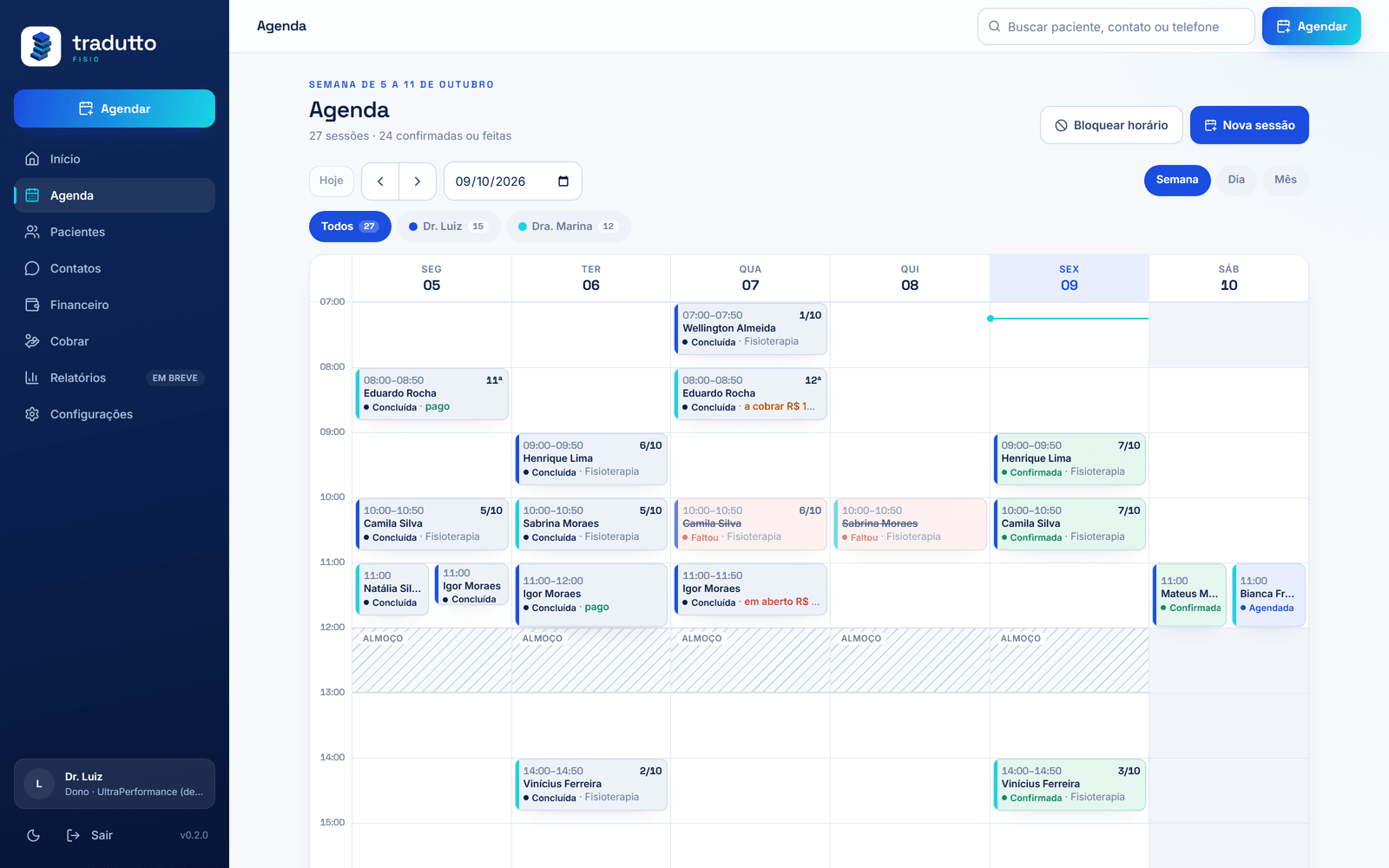This screenshot has width=1389, height=868.
Task: Open Bianca 11:00 Agendada session
Action: [x=1268, y=595]
